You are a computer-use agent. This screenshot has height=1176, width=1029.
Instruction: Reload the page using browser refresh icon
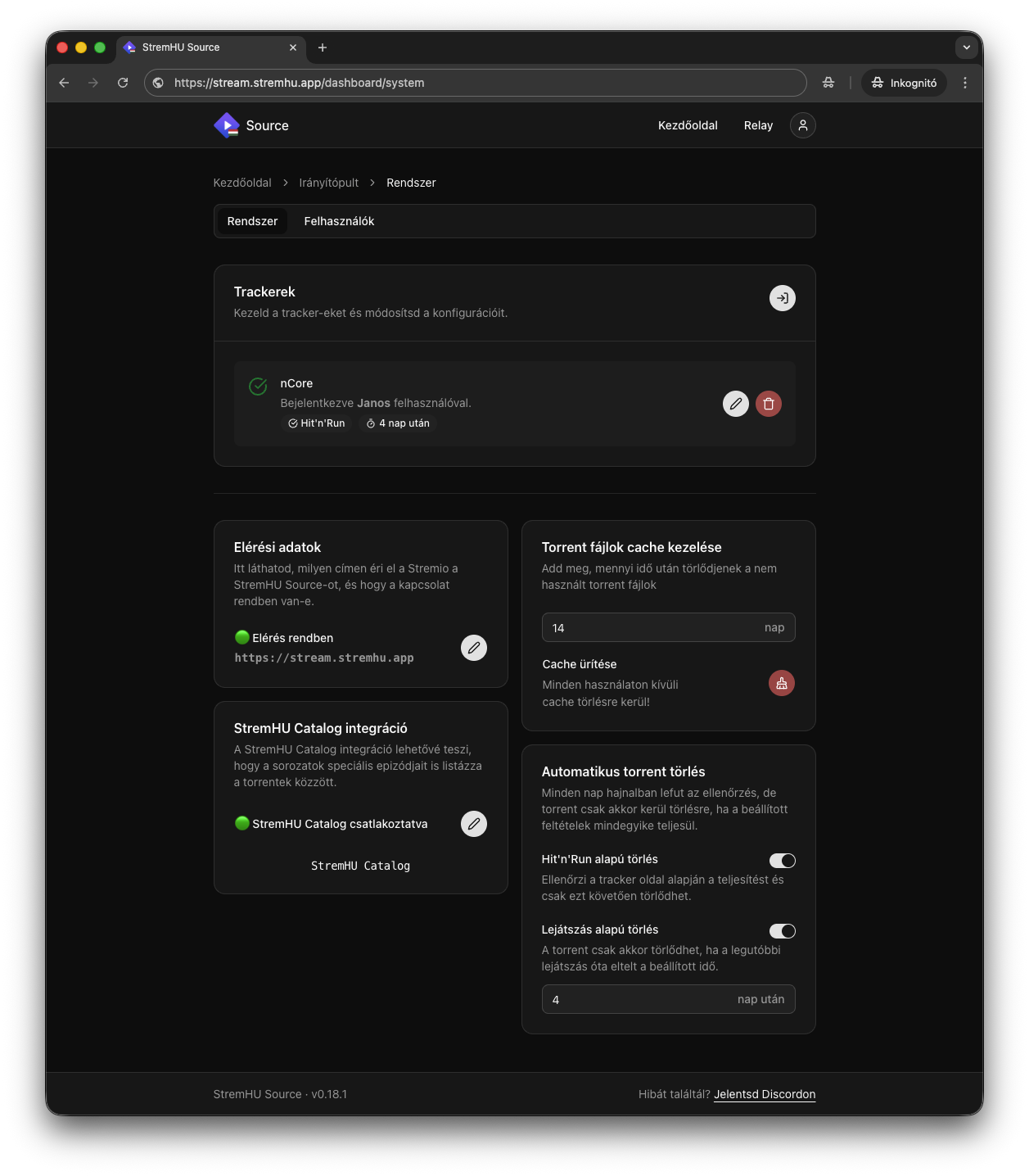[123, 83]
